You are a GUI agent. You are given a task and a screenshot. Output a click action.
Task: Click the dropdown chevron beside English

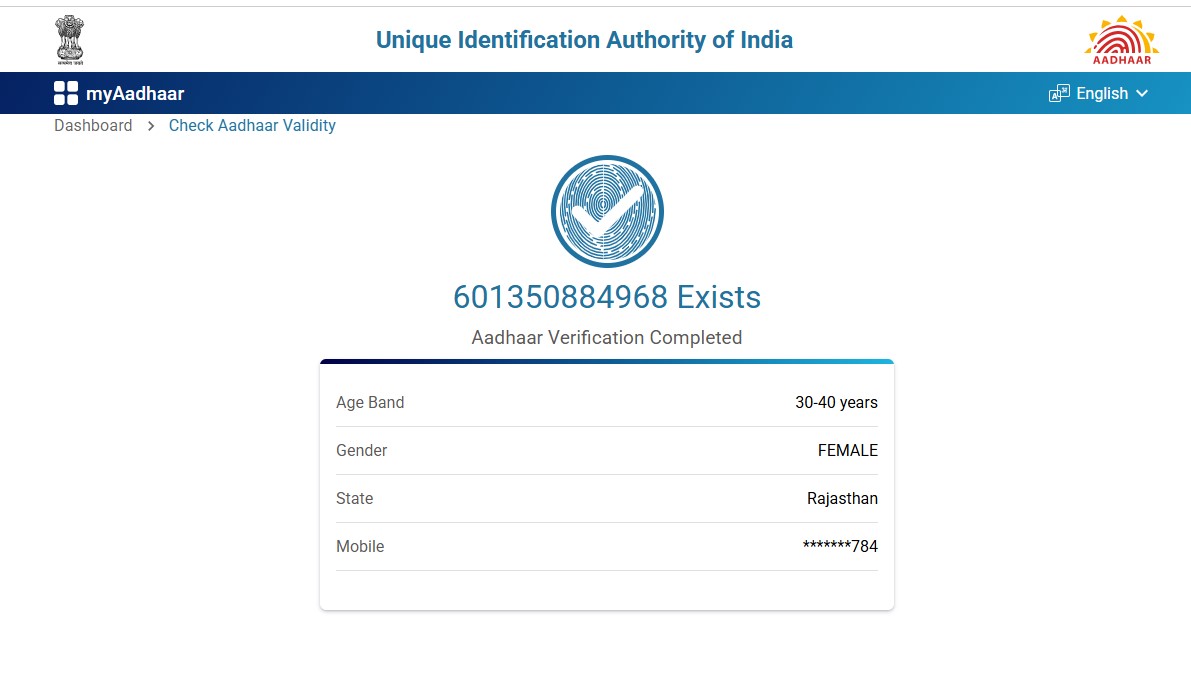pyautogui.click(x=1142, y=94)
